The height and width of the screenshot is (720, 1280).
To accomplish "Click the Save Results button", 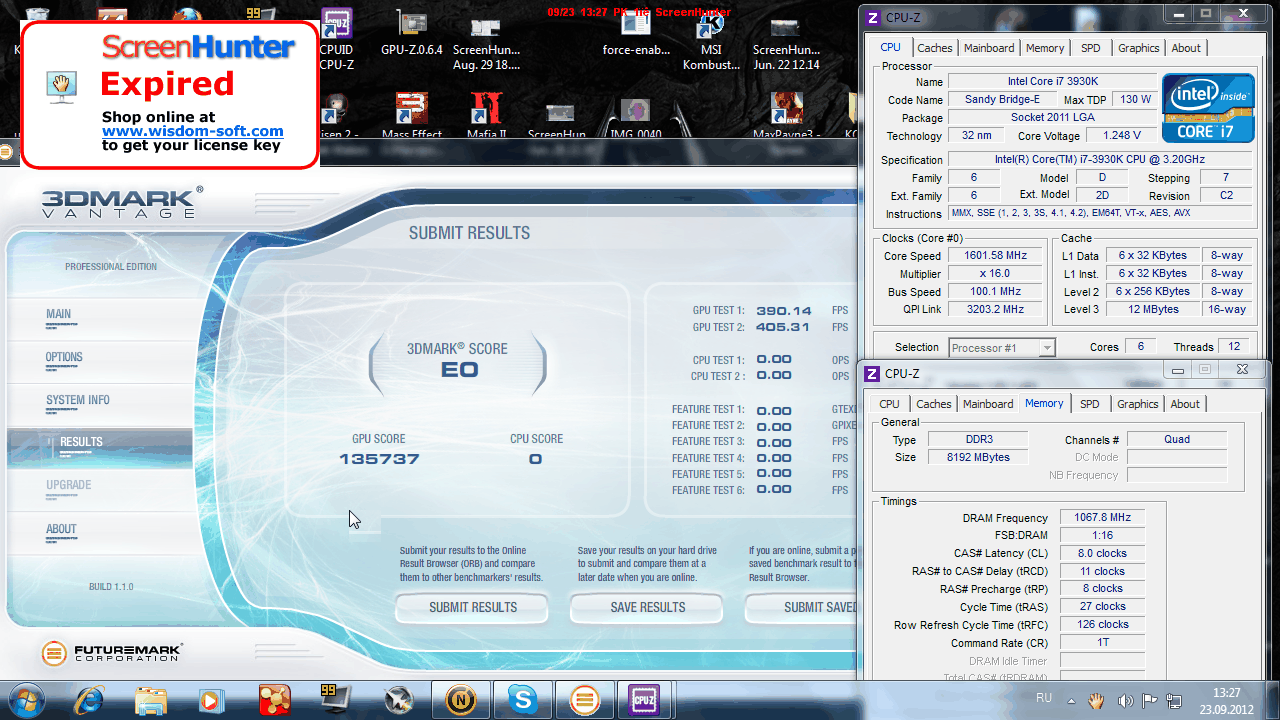I will tap(647, 607).
